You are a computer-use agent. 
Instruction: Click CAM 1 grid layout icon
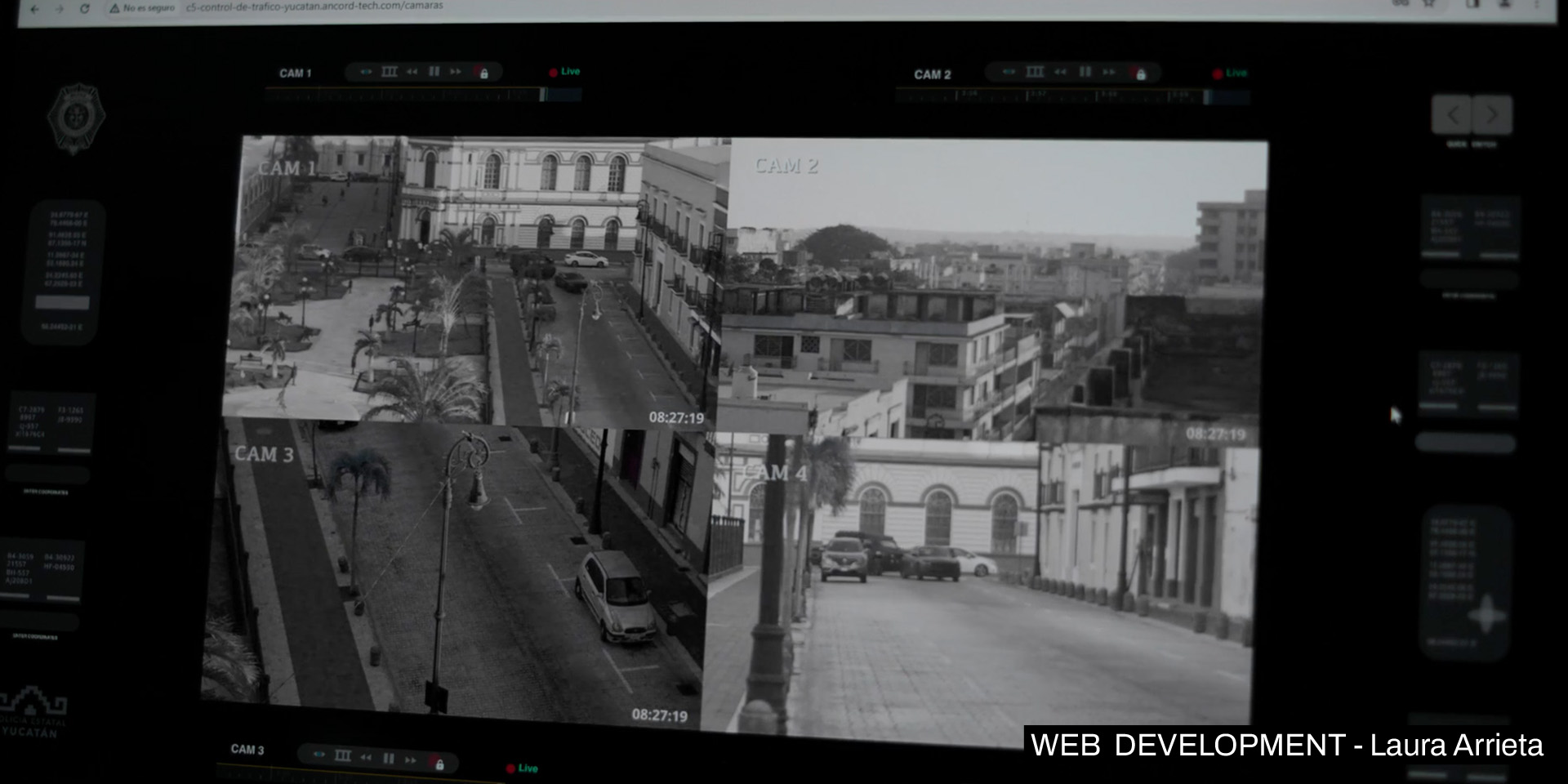tap(390, 72)
